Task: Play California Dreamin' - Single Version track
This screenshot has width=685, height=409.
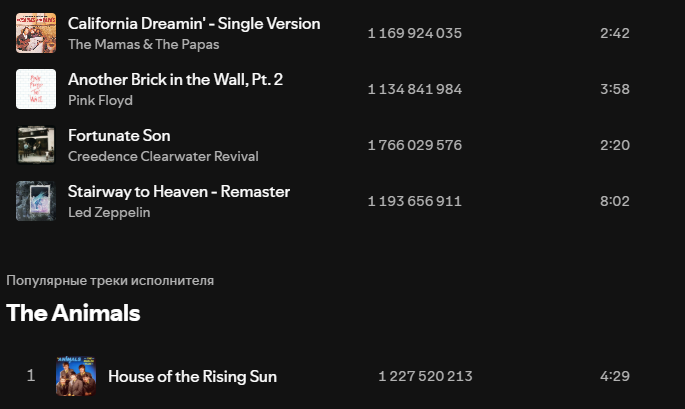Action: pos(194,24)
